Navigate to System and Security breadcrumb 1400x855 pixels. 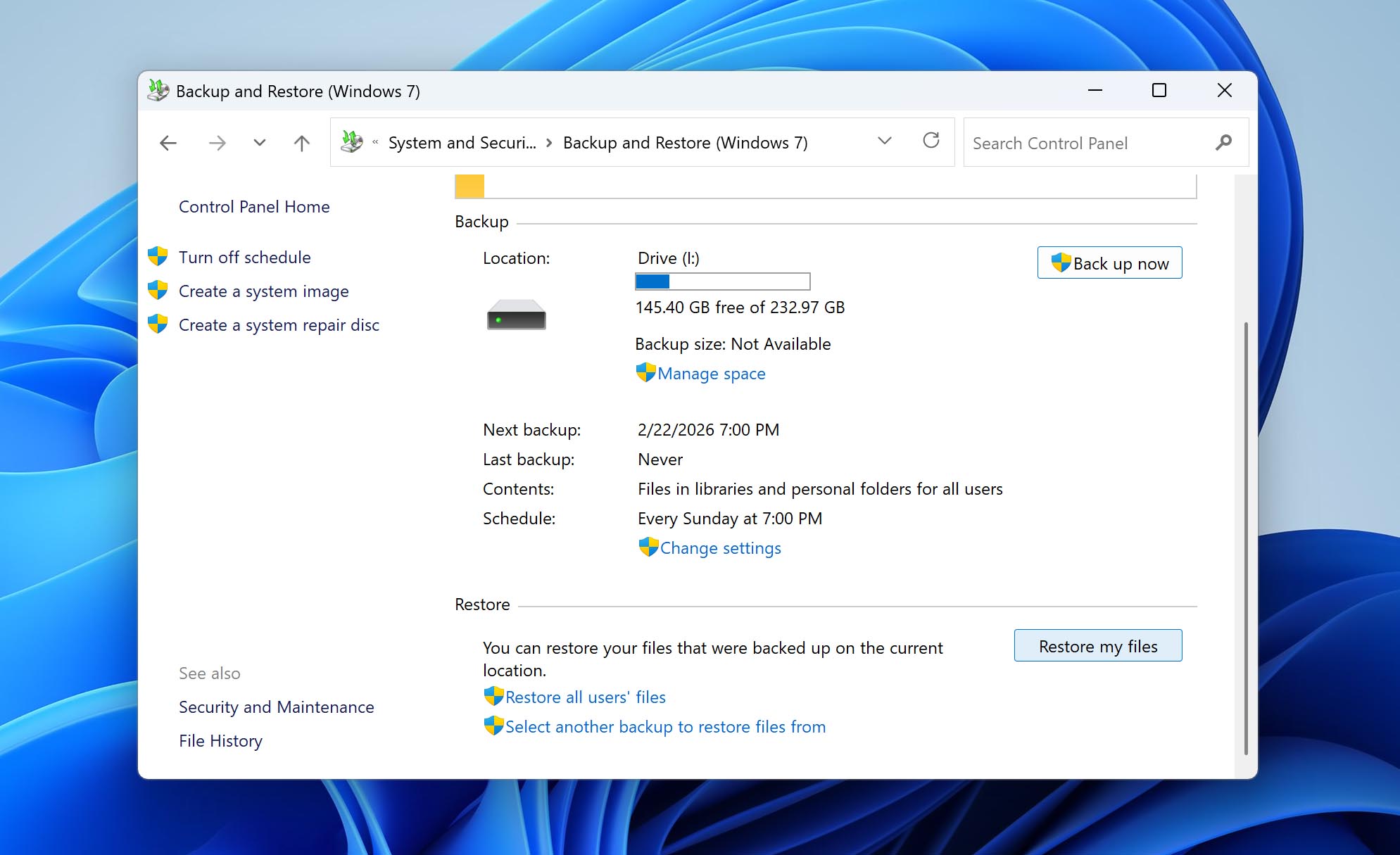[x=461, y=142]
